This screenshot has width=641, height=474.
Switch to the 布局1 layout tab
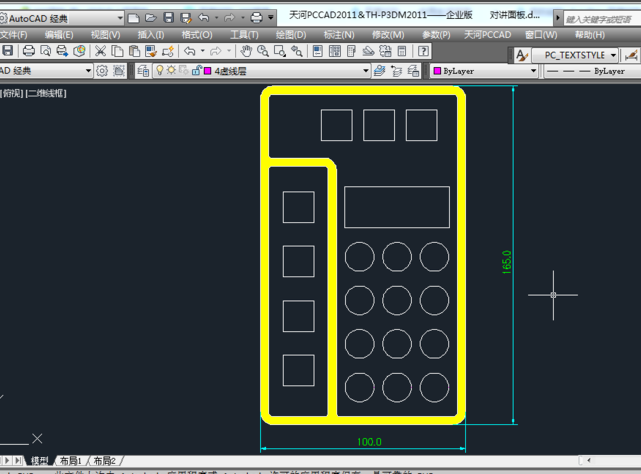[x=70, y=461]
